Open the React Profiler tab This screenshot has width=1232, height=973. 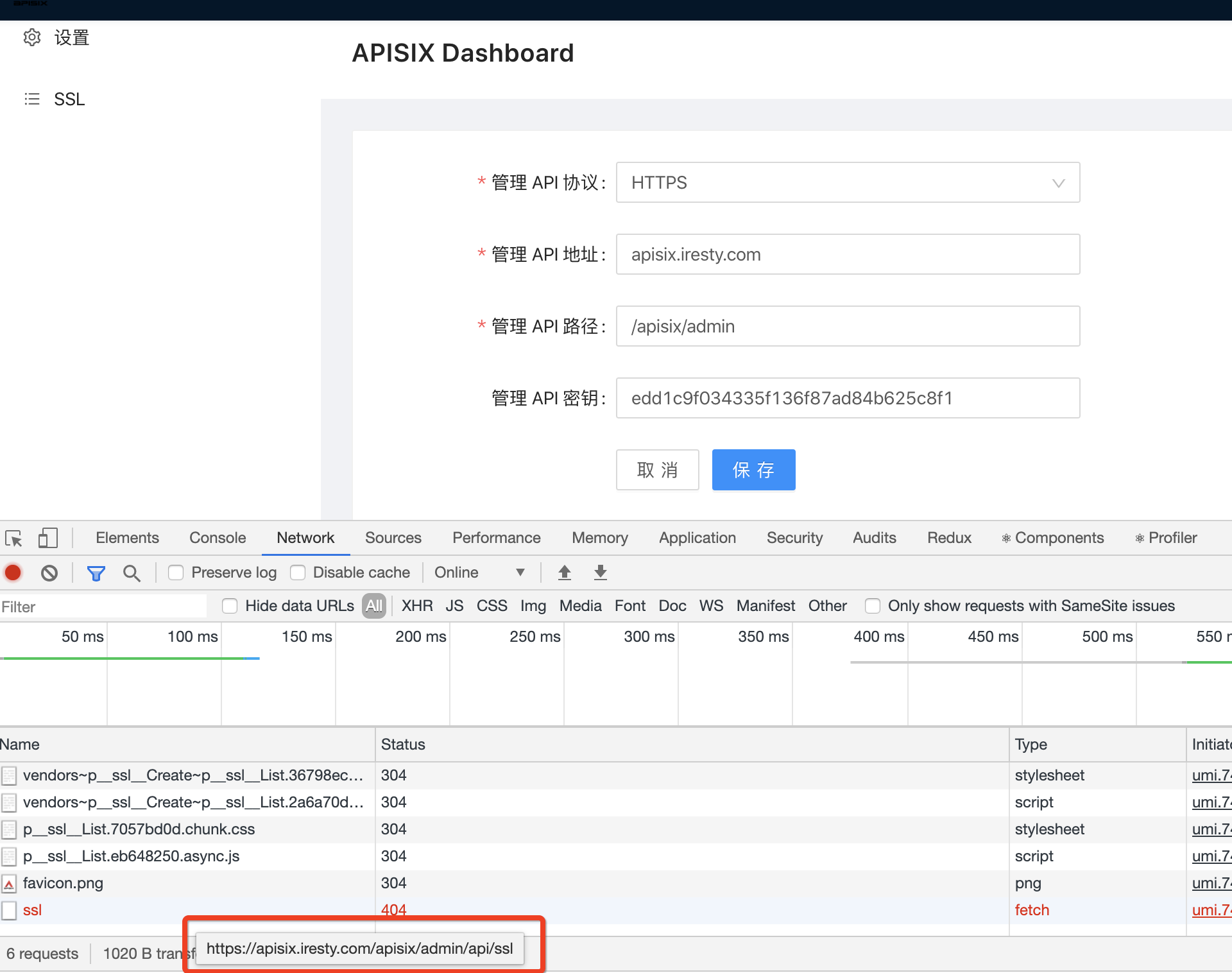point(1166,538)
